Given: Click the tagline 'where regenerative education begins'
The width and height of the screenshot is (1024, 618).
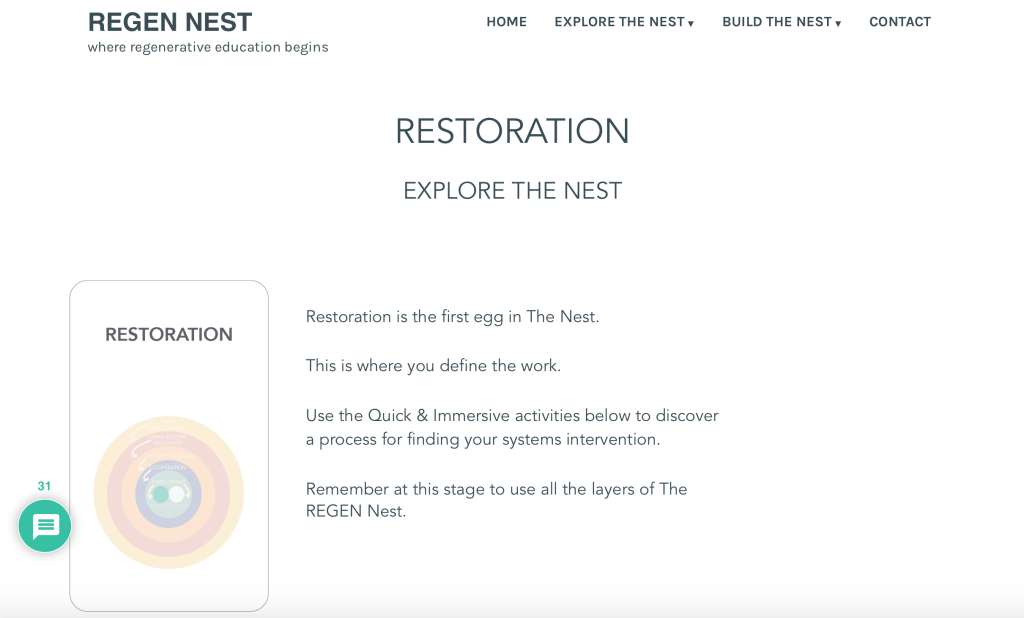Looking at the screenshot, I should [x=208, y=47].
